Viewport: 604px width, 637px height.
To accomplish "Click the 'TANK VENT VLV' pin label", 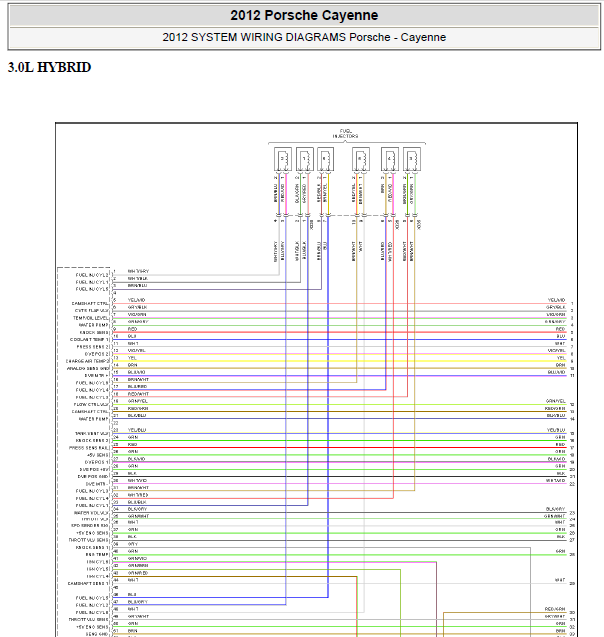I will [92, 433].
